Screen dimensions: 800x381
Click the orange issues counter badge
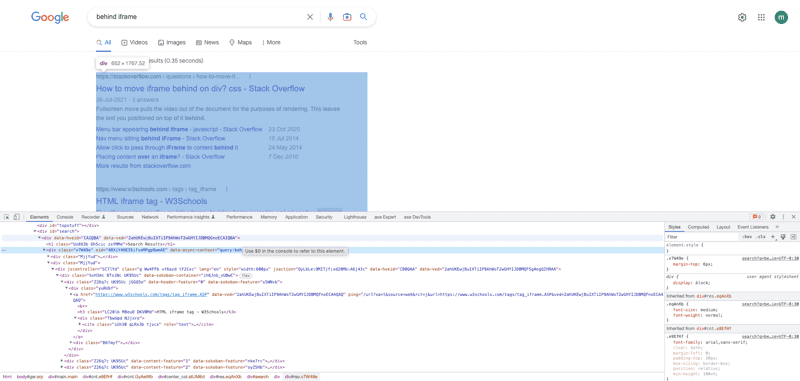coord(756,217)
